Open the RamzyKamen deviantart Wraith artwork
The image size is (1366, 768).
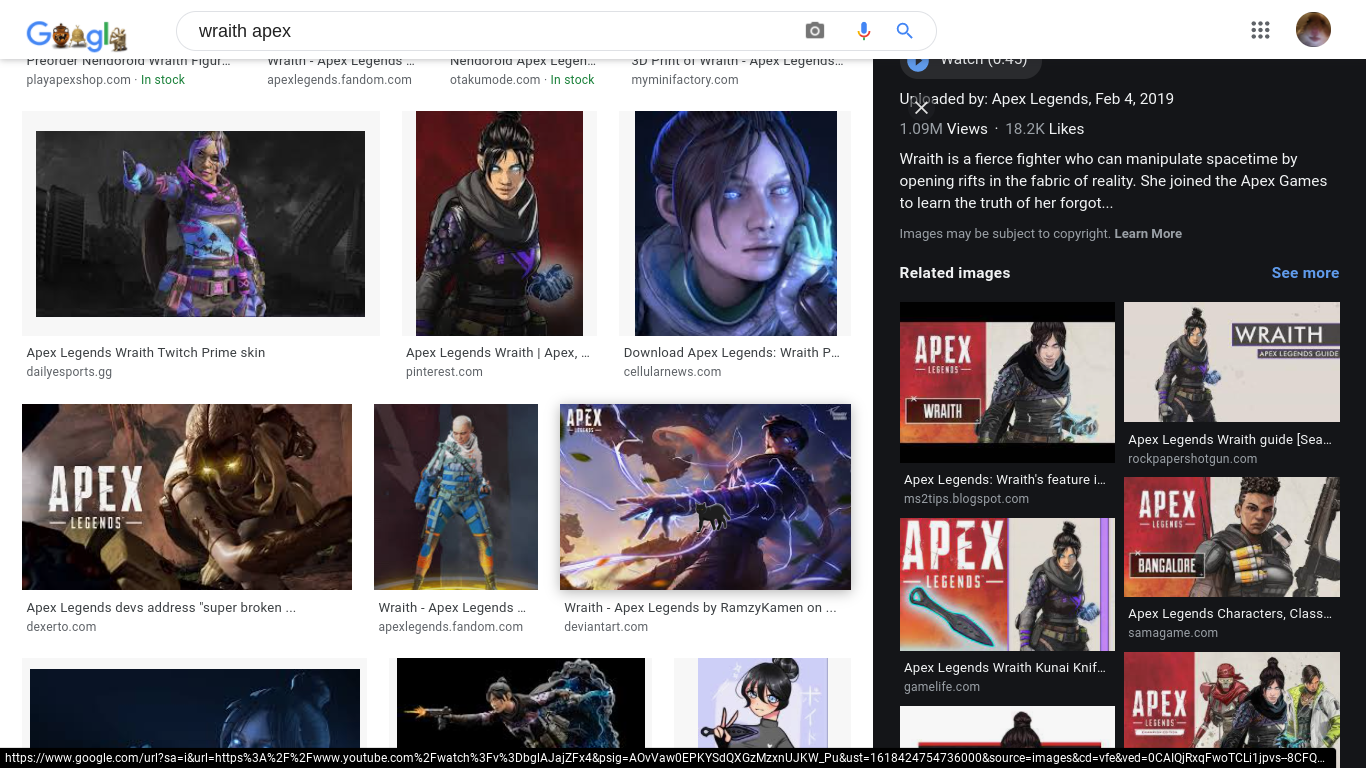(x=705, y=497)
